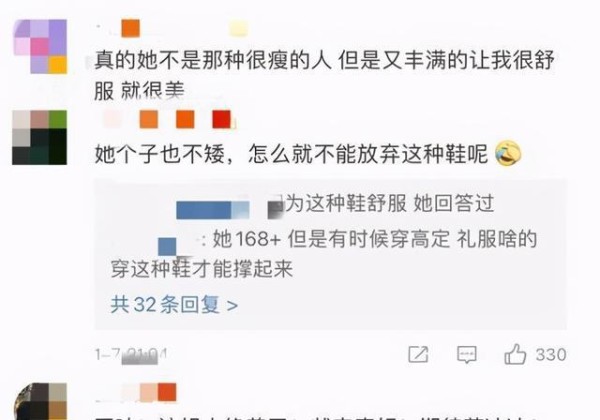Tap the reply text 为这种鞋舒服 她回答过
This screenshot has height=420, width=600.
[x=390, y=203]
